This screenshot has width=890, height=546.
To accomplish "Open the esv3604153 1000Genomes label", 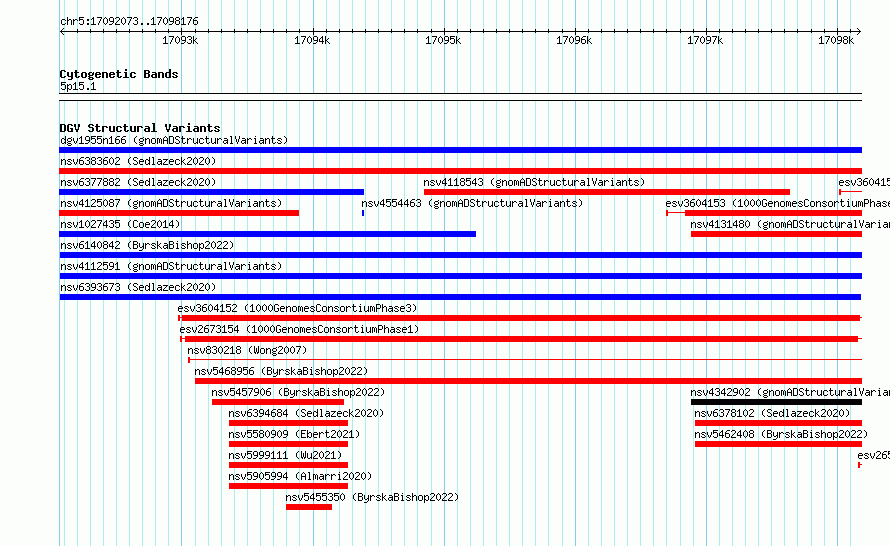I will coord(778,203).
